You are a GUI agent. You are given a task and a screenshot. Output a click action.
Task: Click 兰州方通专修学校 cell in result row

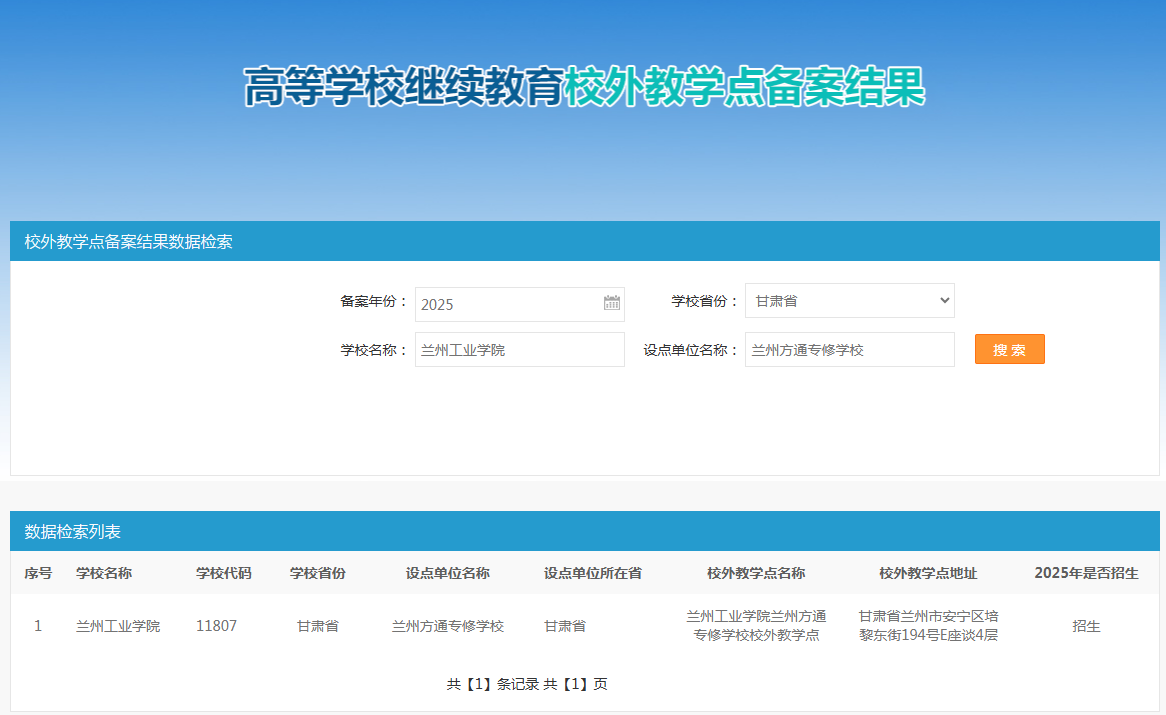pos(448,626)
